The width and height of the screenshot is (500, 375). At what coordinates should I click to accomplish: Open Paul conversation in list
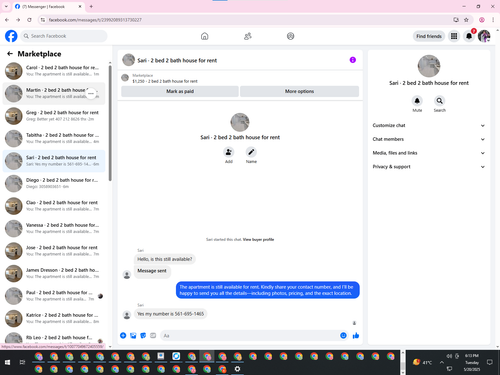pos(54,296)
